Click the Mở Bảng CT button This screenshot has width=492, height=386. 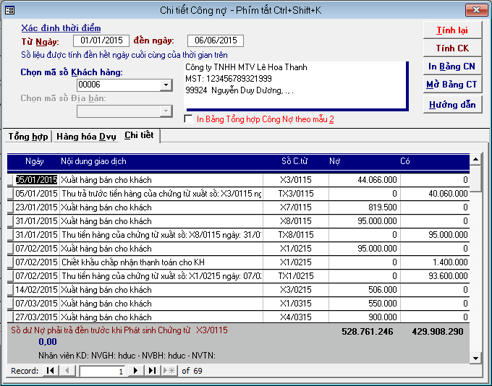coord(452,84)
